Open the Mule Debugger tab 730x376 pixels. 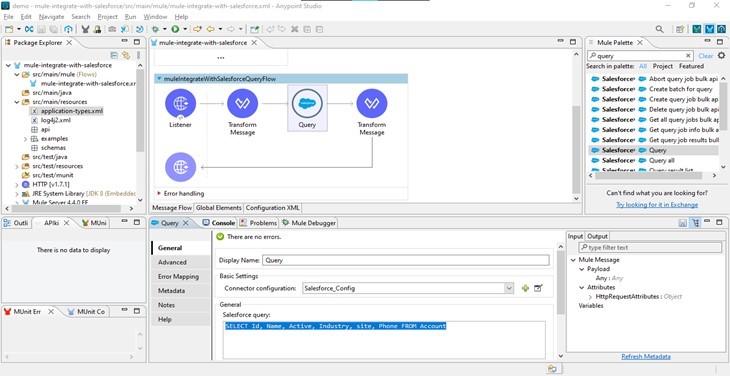point(309,223)
